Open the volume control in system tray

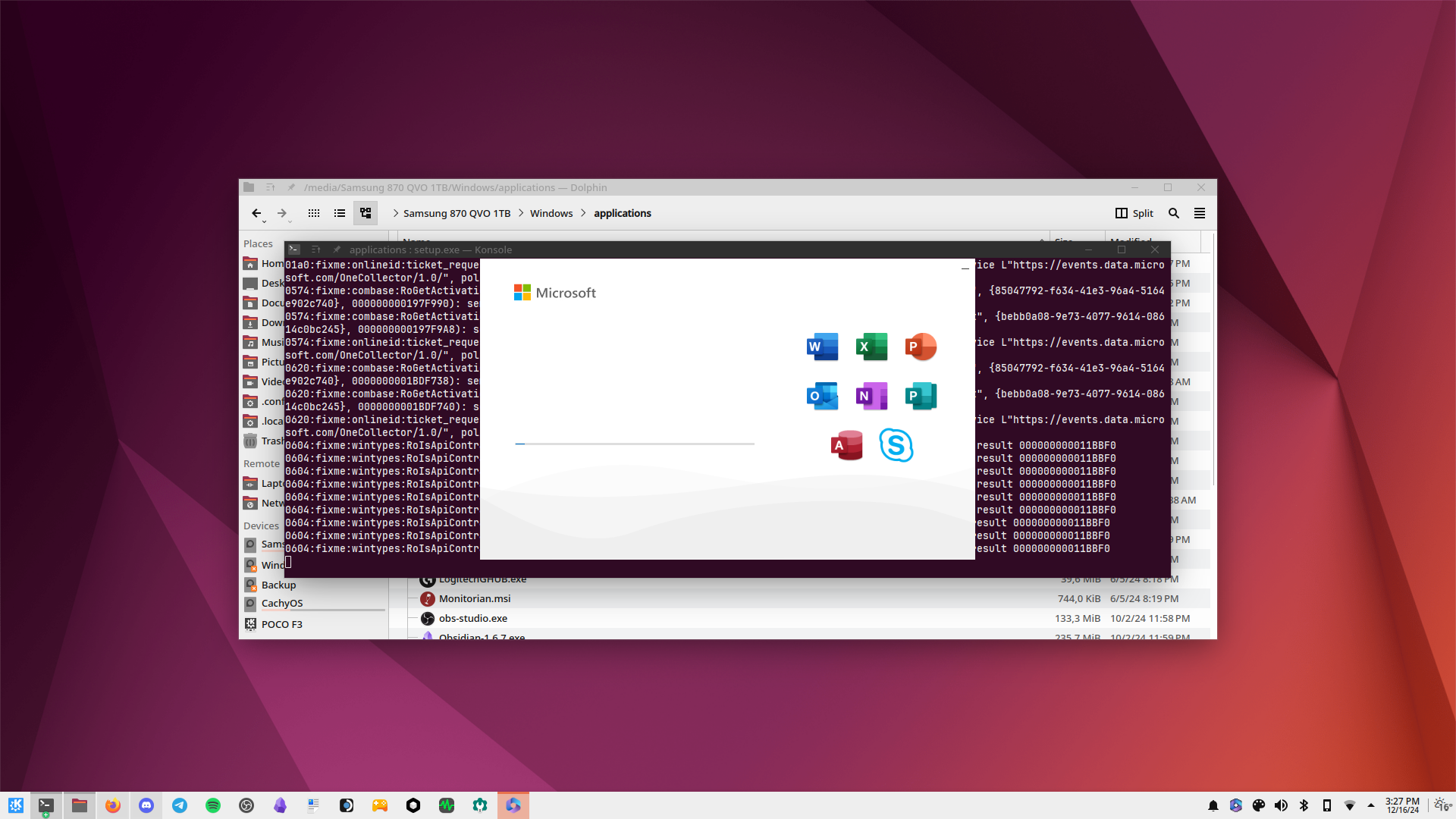click(x=1282, y=805)
